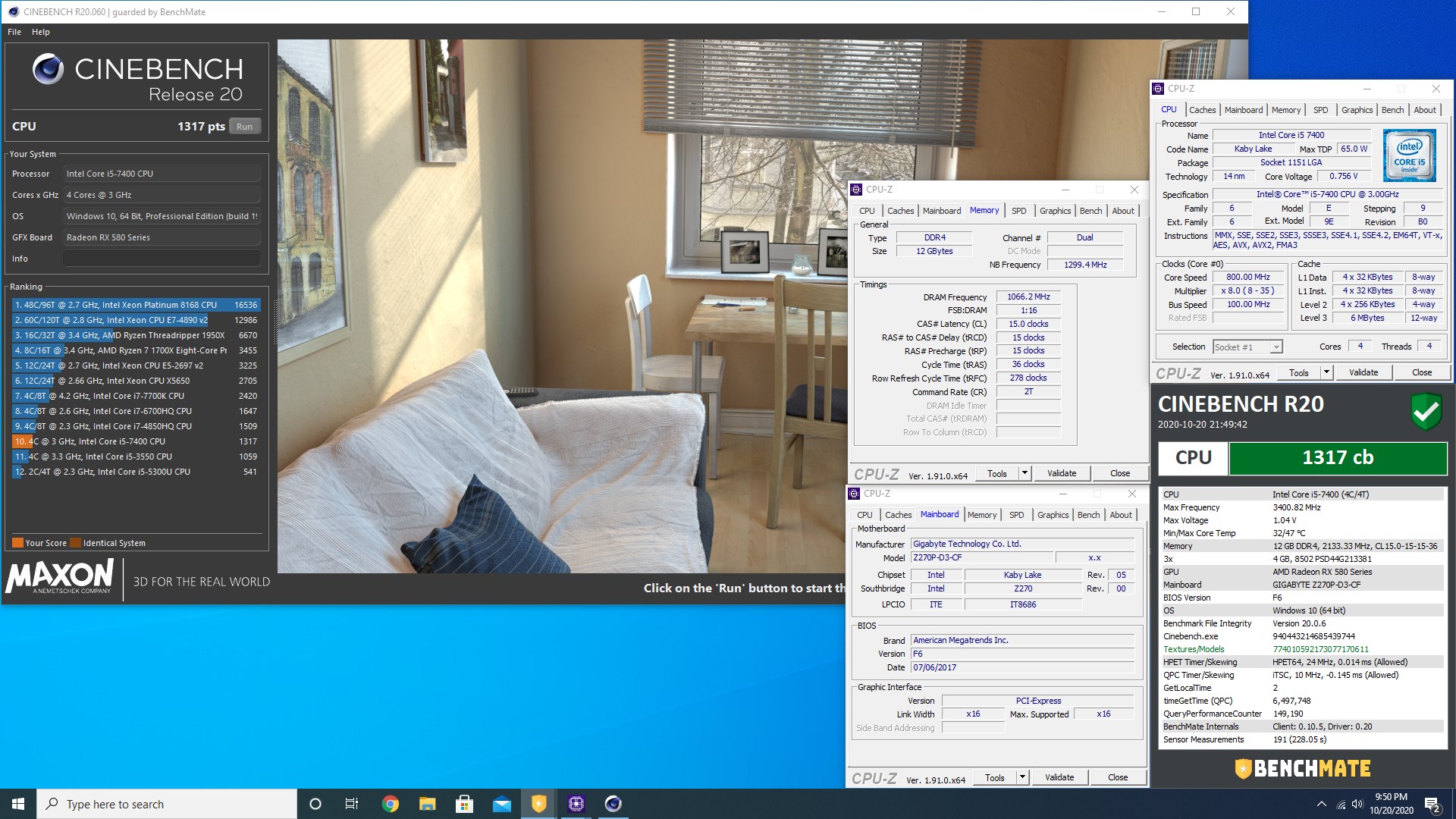The height and width of the screenshot is (819, 1456).
Task: Click the Your Score orange legend swatch
Action: coord(17,543)
